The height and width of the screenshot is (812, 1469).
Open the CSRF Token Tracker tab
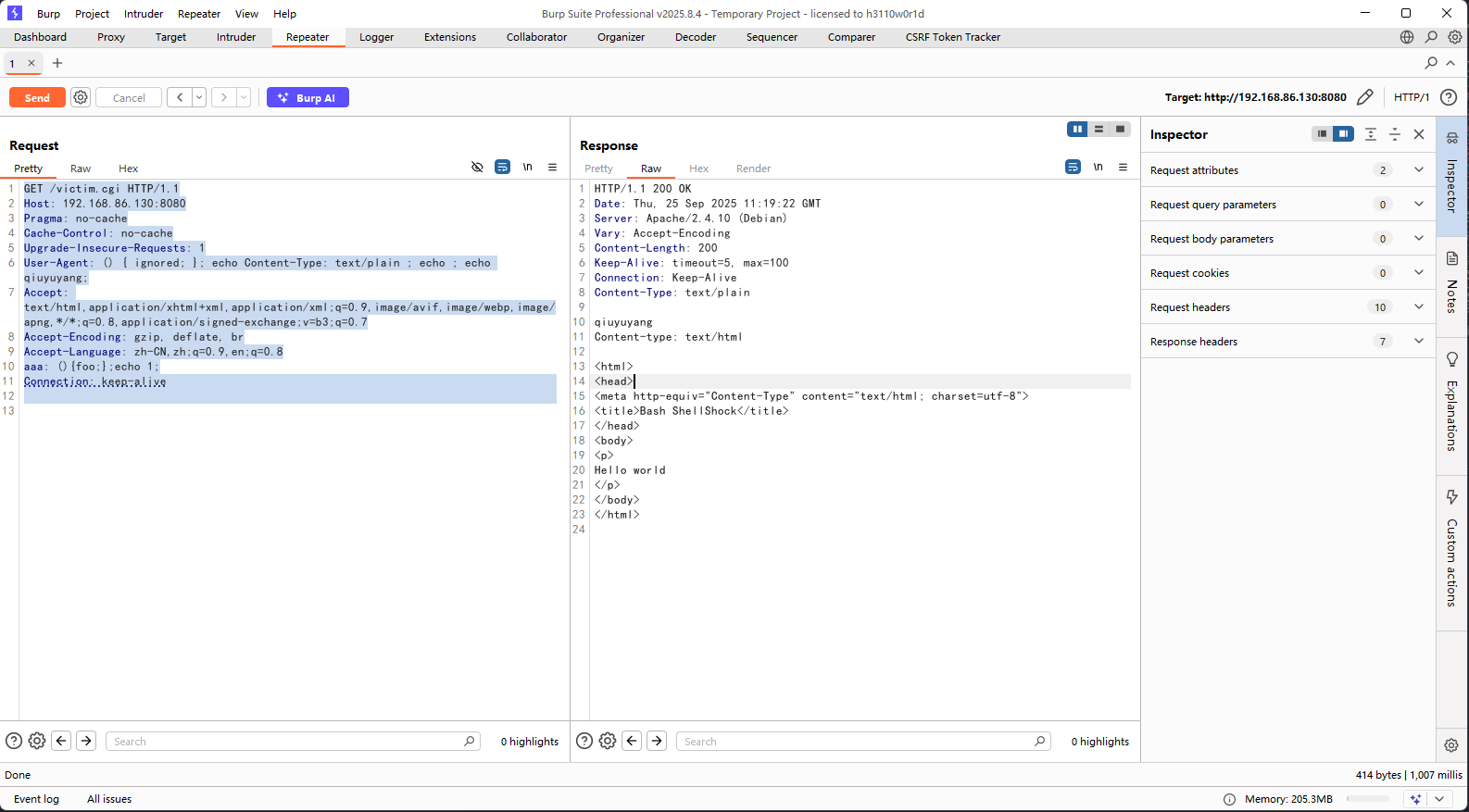coord(953,37)
